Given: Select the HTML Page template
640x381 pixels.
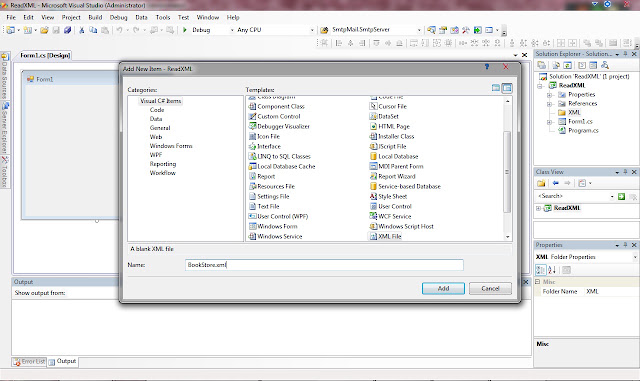Looking at the screenshot, I should pyautogui.click(x=390, y=127).
